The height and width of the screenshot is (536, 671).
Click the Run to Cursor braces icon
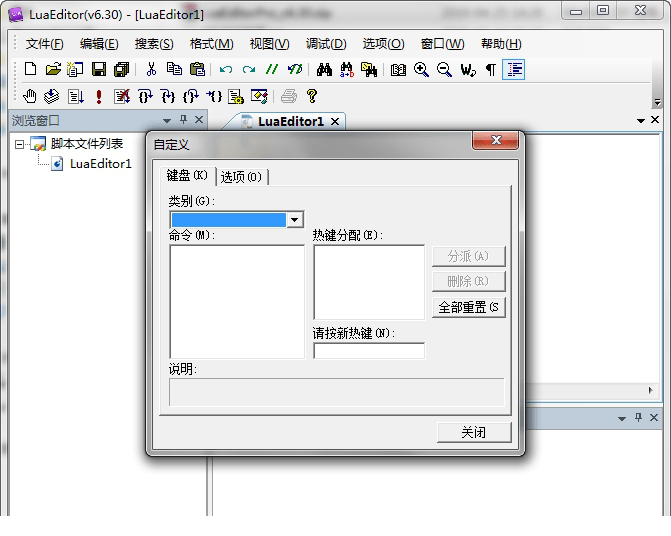click(214, 96)
